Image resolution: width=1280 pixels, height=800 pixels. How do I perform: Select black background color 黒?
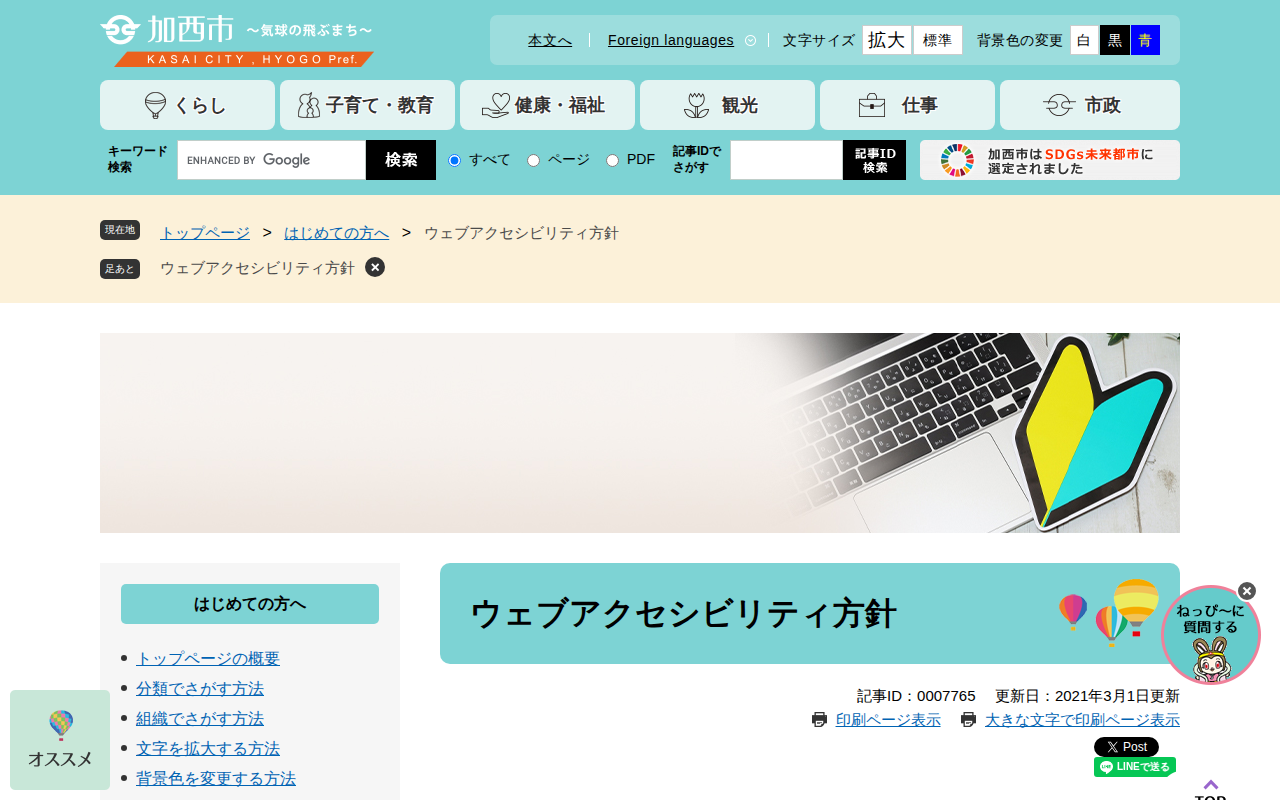coord(1115,40)
